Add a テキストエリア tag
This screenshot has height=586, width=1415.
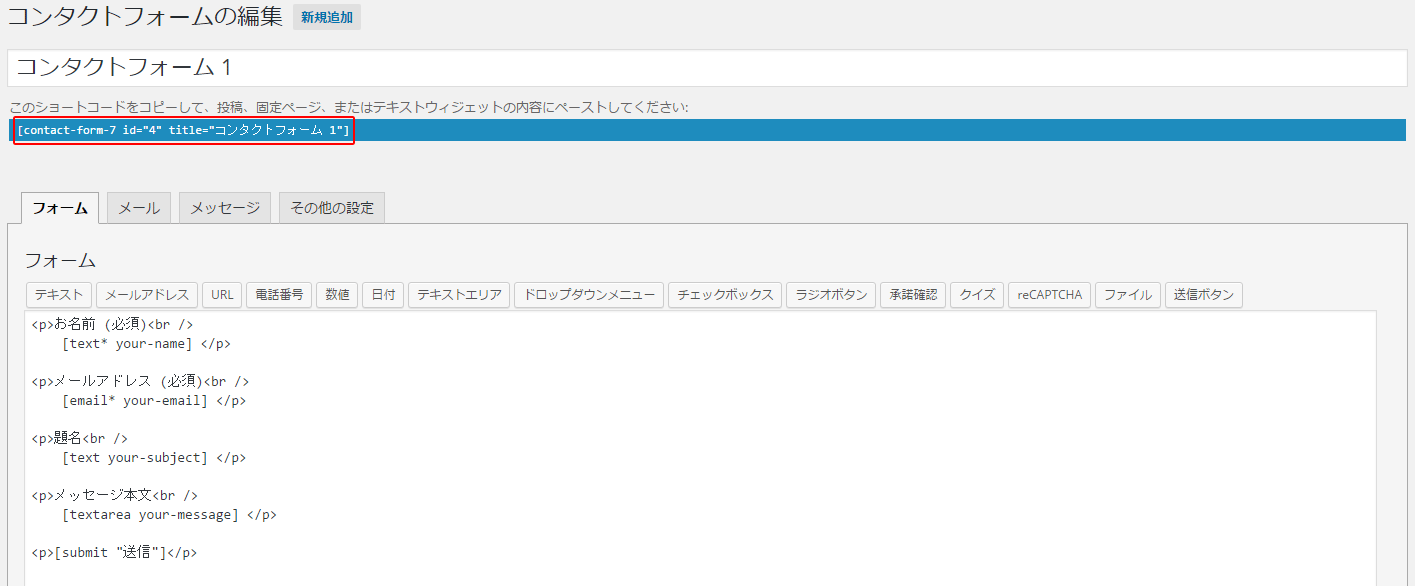[459, 295]
